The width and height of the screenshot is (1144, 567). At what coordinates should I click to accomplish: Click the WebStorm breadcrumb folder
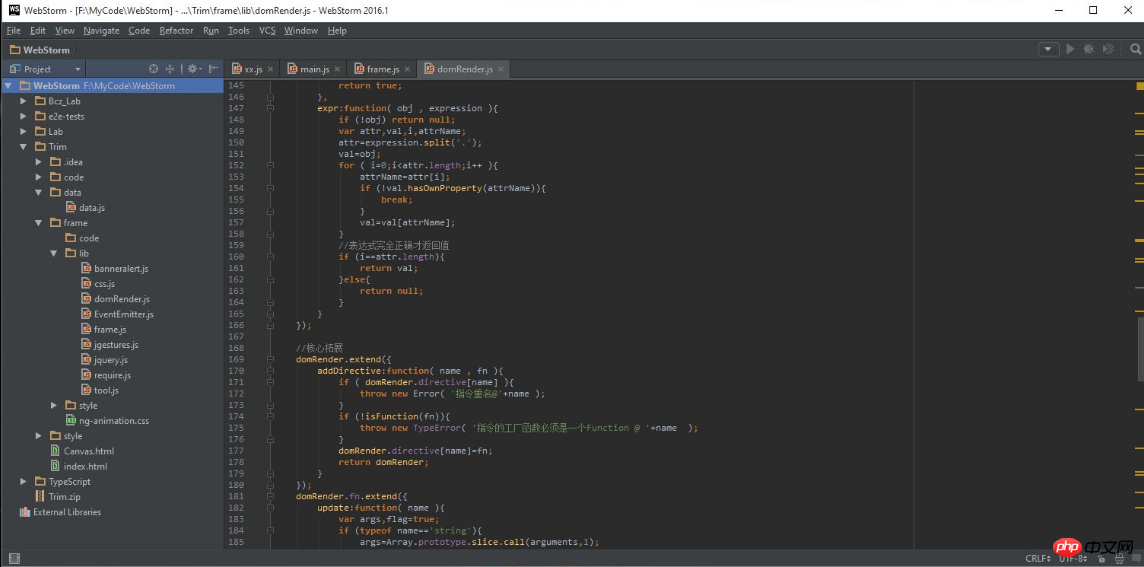point(40,50)
